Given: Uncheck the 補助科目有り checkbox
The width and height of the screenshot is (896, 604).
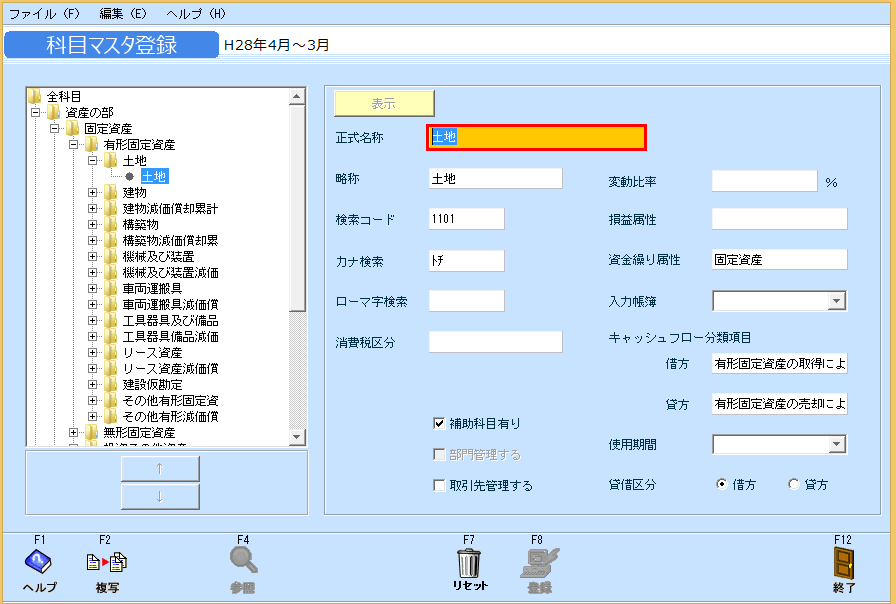Looking at the screenshot, I should 438,422.
